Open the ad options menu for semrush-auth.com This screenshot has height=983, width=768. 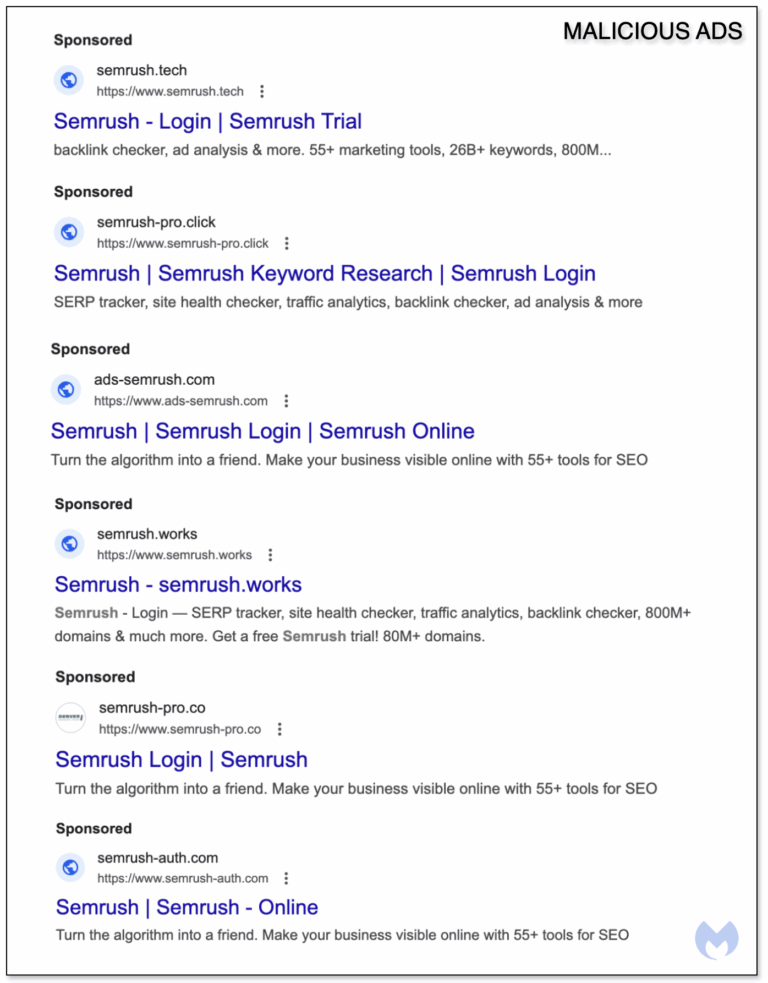(286, 877)
